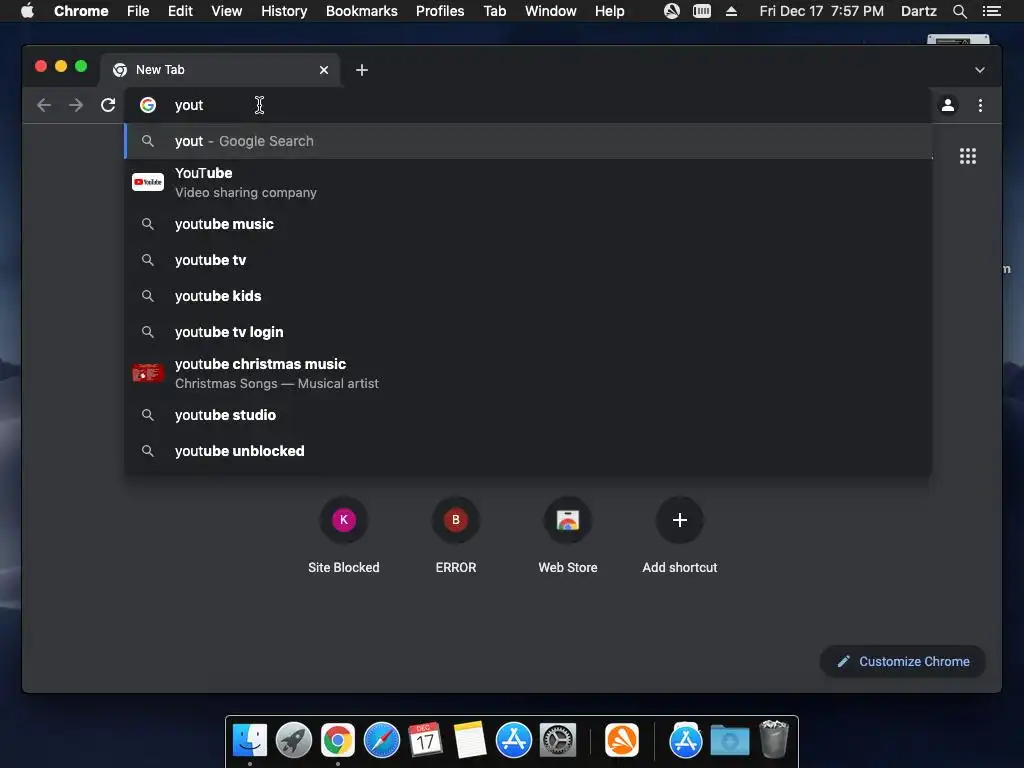Click the Google icon in address bar
1024x768 pixels.
pyautogui.click(x=148, y=105)
